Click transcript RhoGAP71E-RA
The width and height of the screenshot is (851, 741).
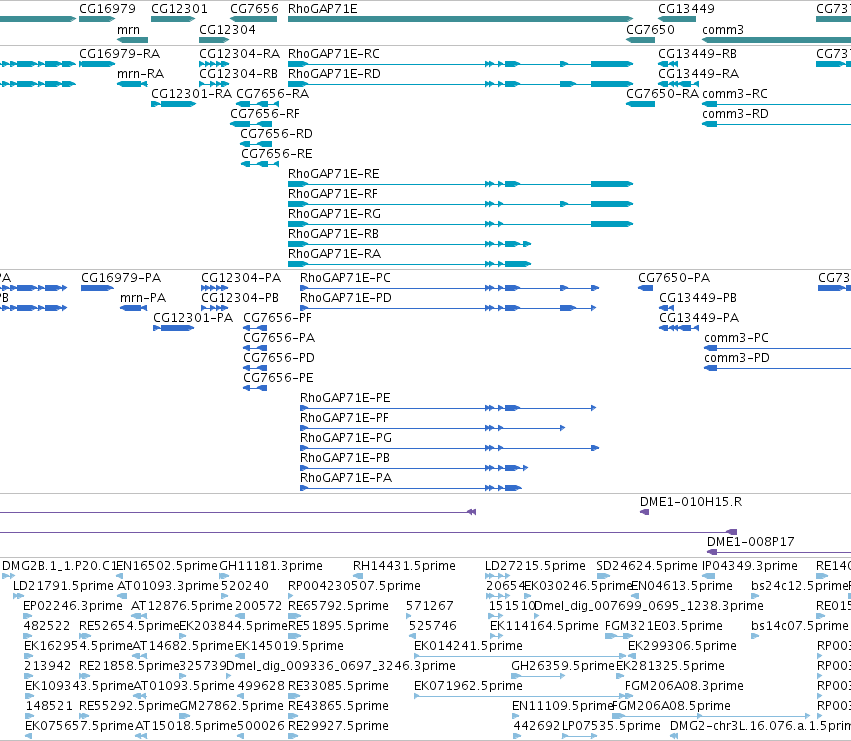click(x=334, y=255)
